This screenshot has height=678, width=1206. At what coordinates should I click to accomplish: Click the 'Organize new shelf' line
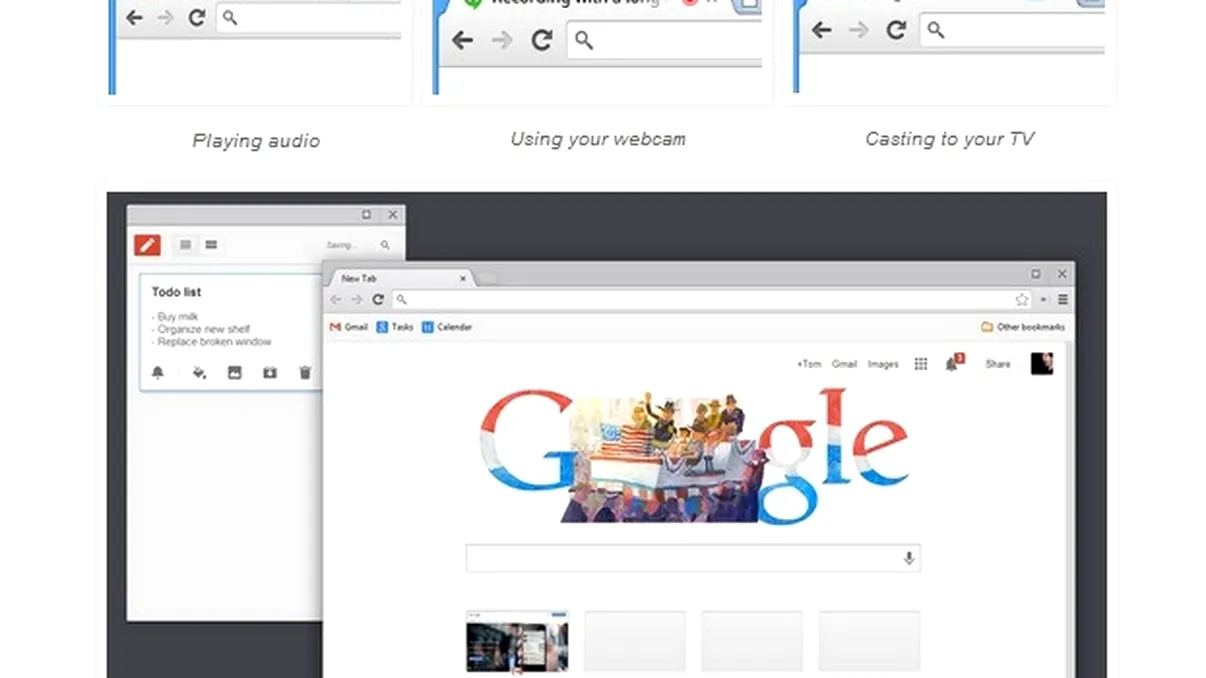tap(201, 329)
